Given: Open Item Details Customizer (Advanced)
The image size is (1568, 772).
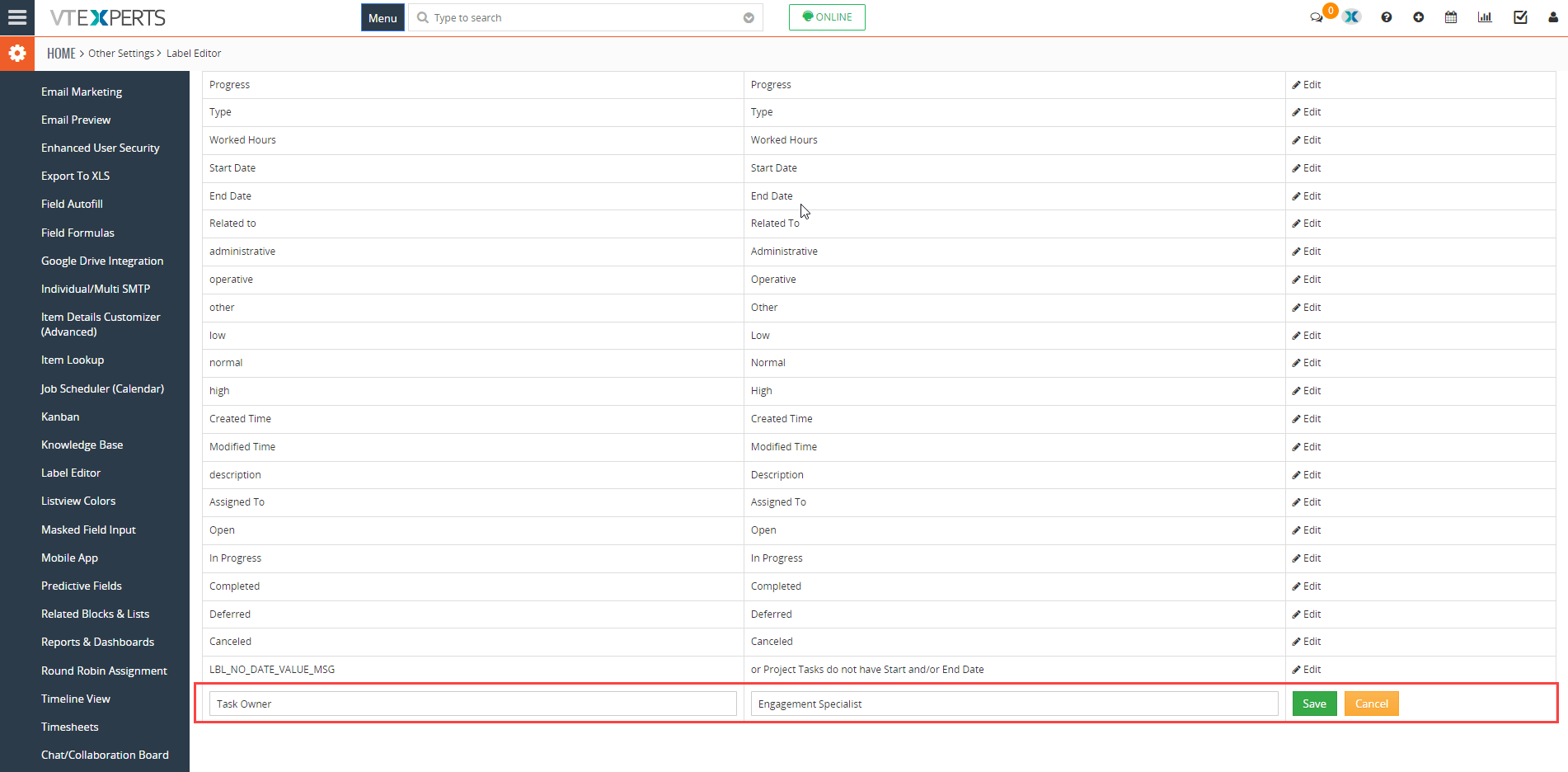Looking at the screenshot, I should coord(101,324).
